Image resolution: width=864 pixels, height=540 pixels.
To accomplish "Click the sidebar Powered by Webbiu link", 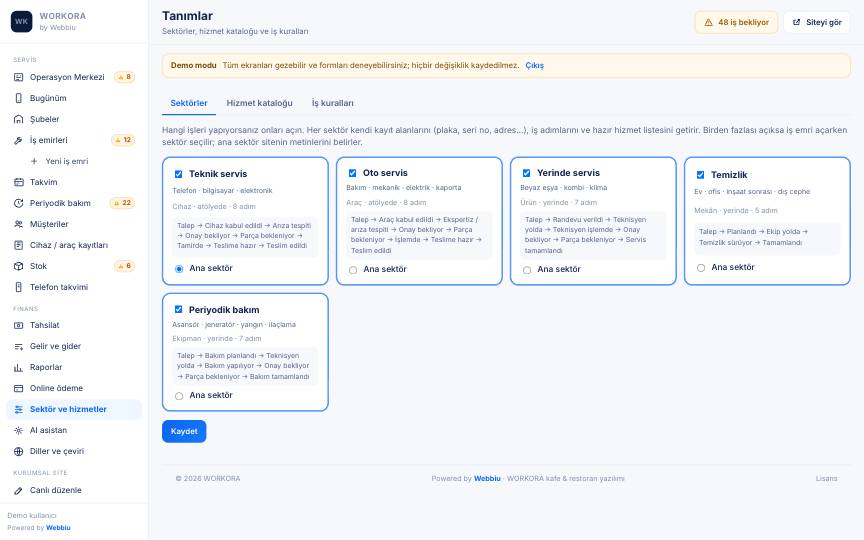I will coord(58,528).
